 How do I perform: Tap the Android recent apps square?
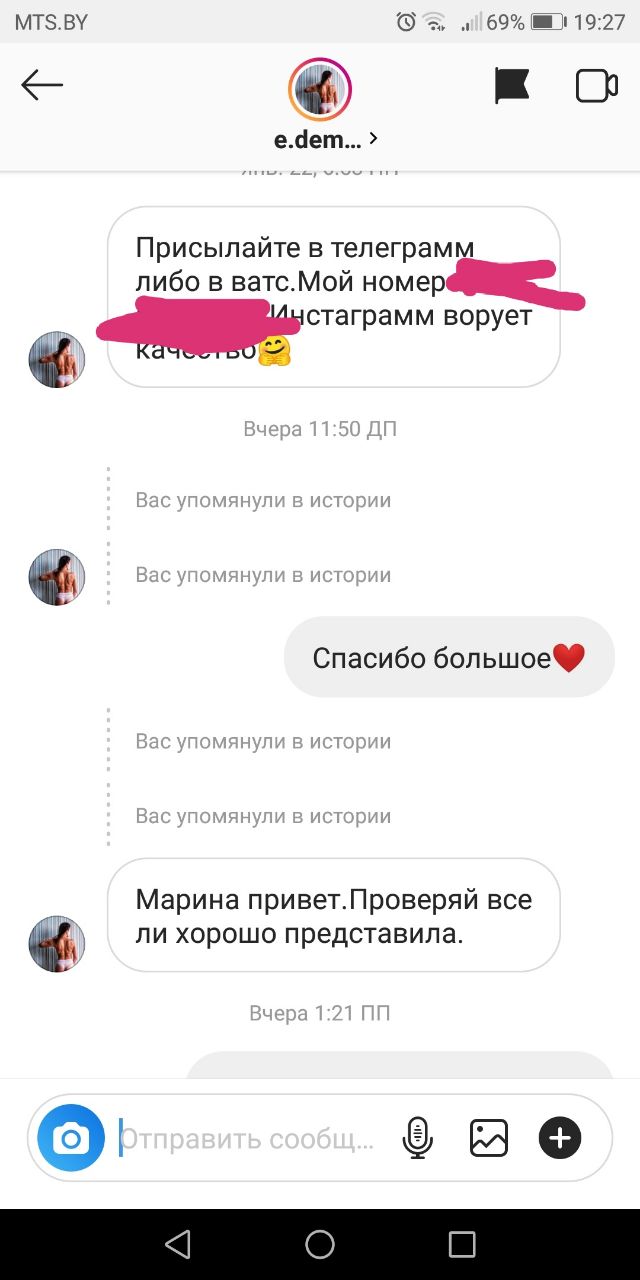462,1244
